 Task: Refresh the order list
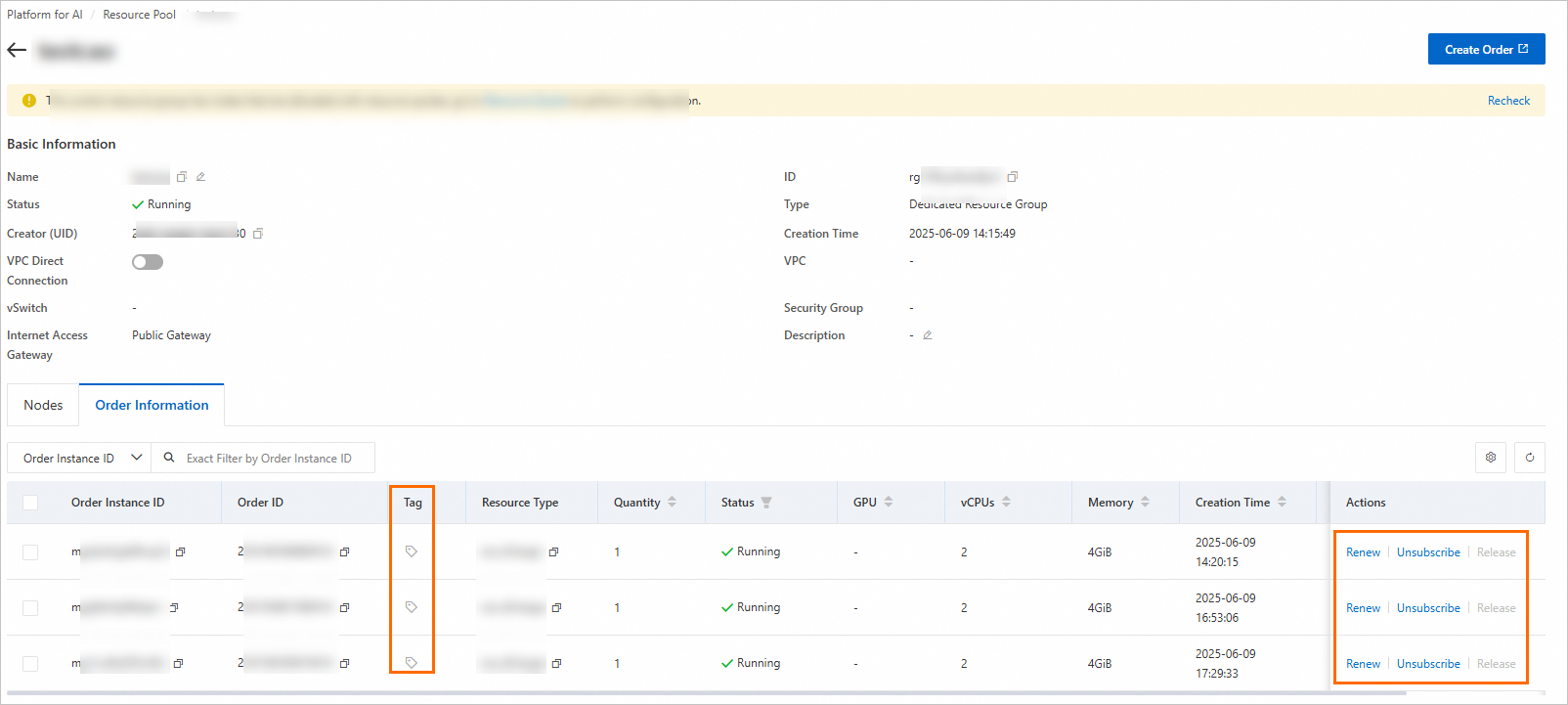tap(1530, 458)
